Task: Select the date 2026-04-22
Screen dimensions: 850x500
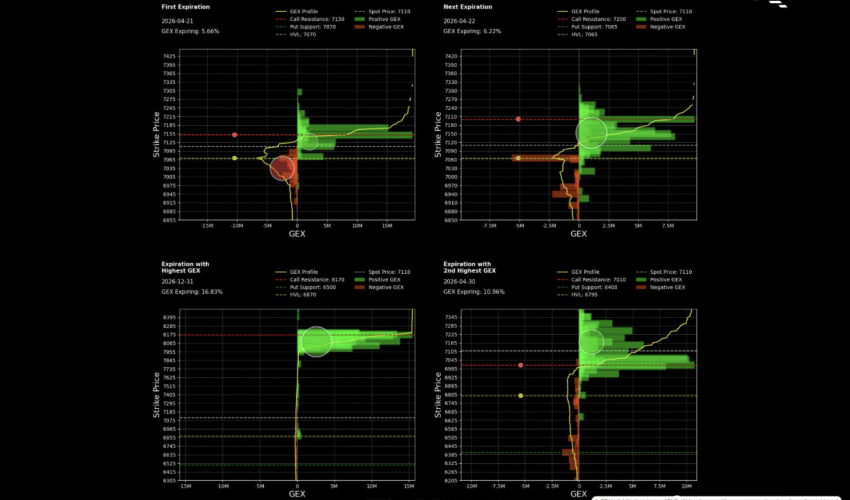Action: tap(459, 21)
